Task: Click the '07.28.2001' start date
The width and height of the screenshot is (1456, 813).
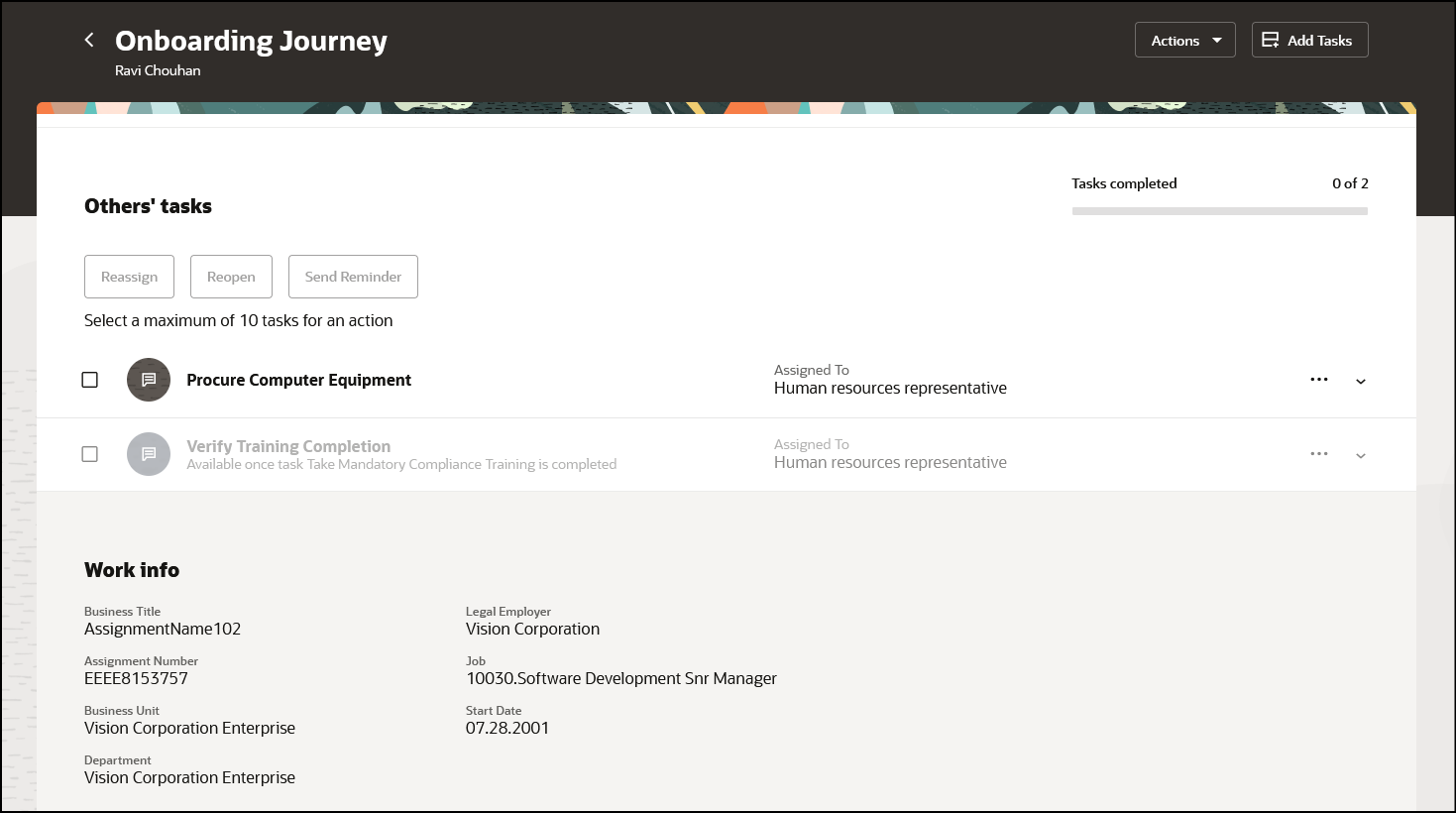Action: (507, 728)
